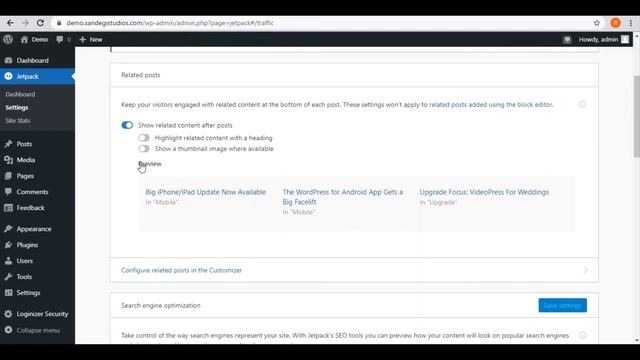Click the page vertical scrollbar
The image size is (640, 360).
pos(637,116)
